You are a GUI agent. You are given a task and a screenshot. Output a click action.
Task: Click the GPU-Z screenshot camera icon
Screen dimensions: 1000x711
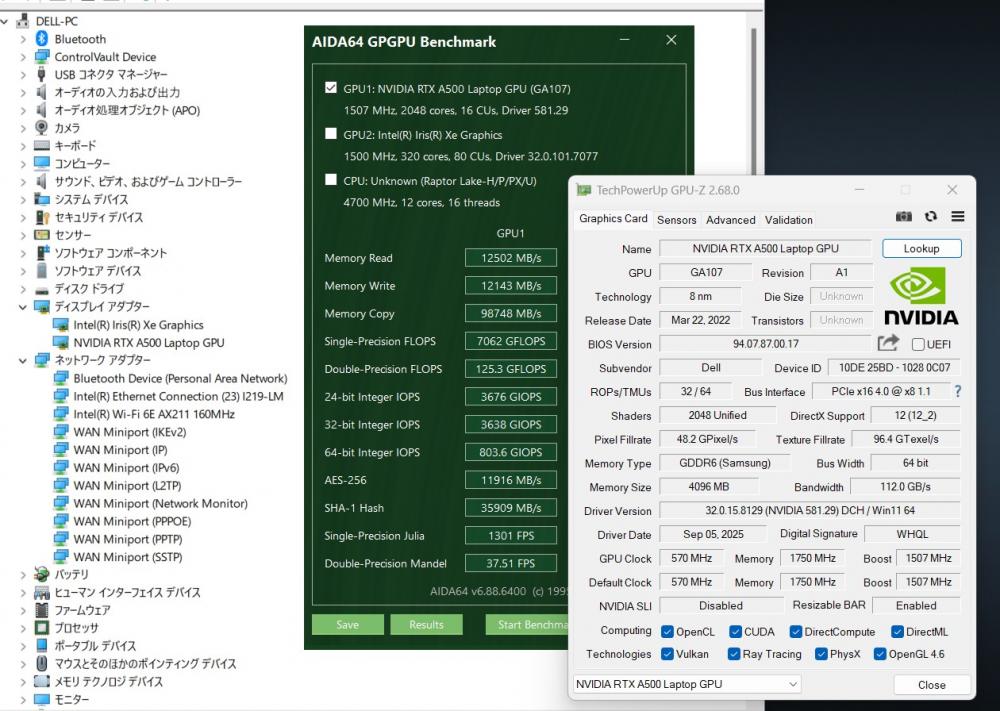(x=904, y=217)
